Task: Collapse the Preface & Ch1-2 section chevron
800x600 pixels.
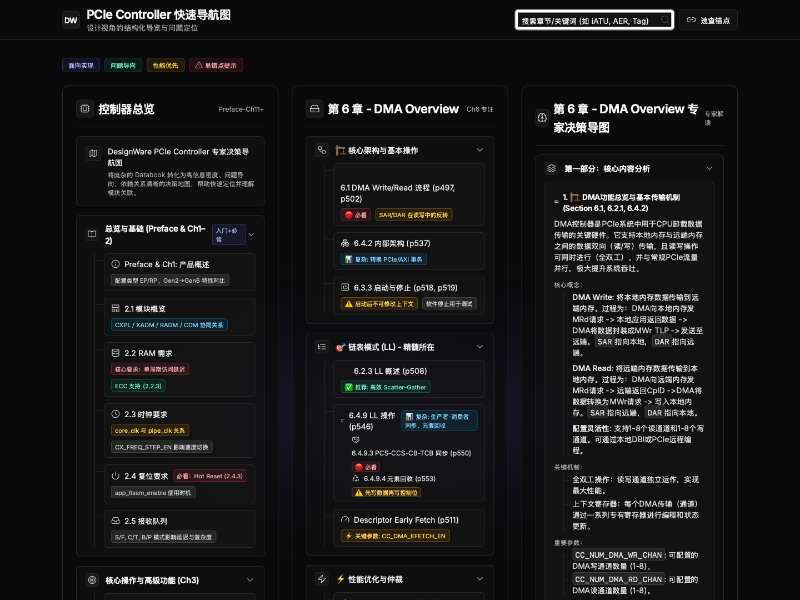Action: tap(251, 235)
